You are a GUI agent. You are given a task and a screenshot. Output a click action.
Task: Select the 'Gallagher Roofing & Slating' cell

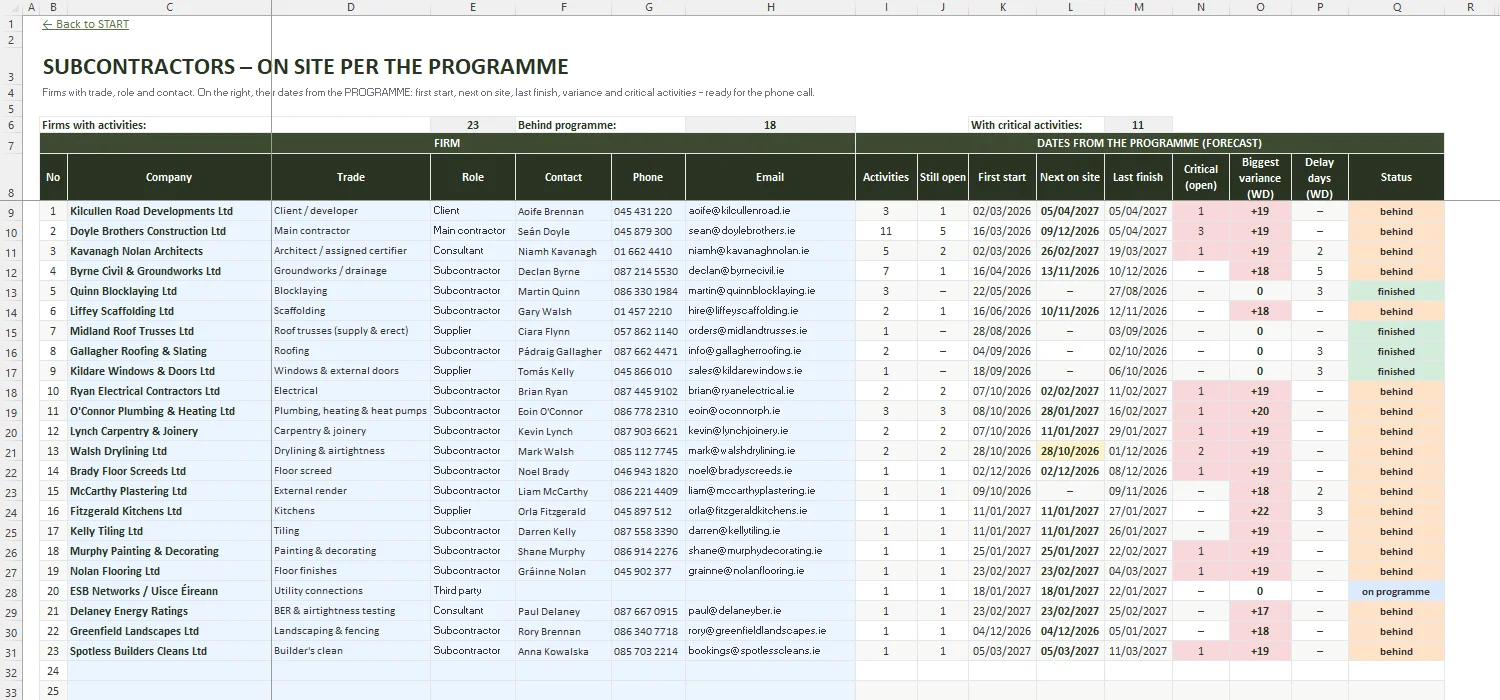coord(169,351)
